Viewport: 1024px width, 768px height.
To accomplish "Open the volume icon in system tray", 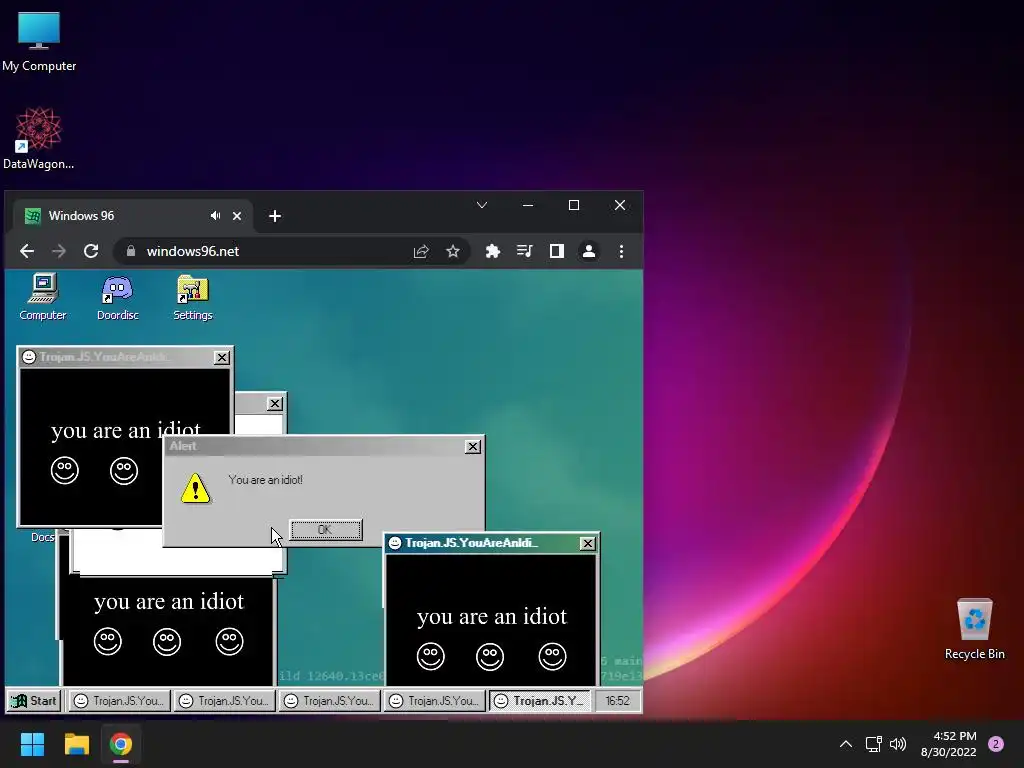I will pyautogui.click(x=898, y=744).
